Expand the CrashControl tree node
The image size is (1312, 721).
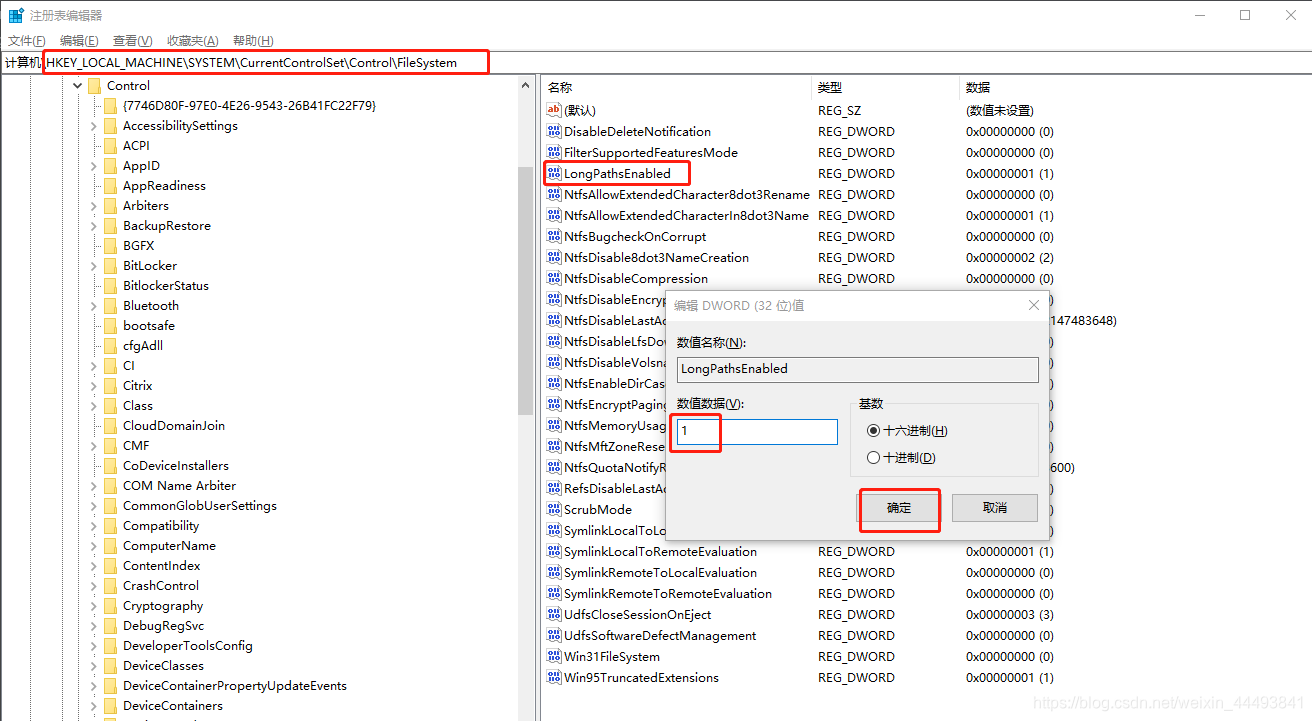tap(94, 585)
